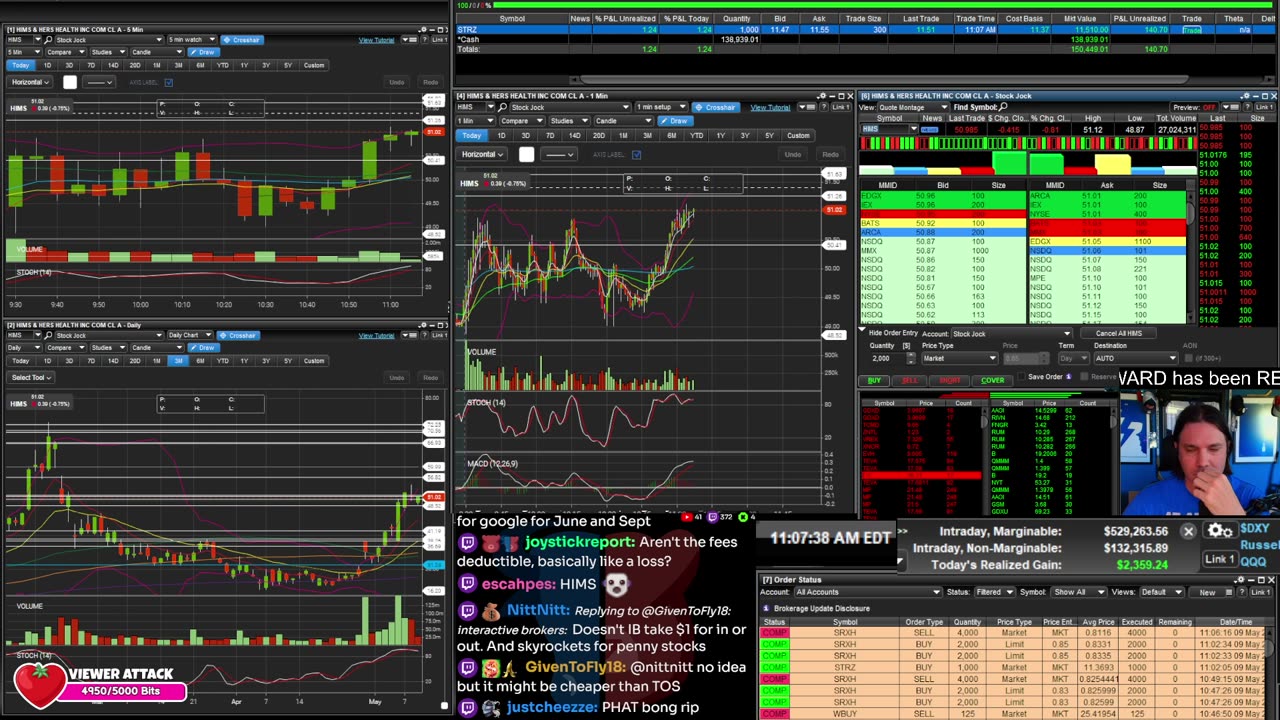The image size is (1280, 720).
Task: Click Undo in the 1 Min chart
Action: click(x=792, y=155)
